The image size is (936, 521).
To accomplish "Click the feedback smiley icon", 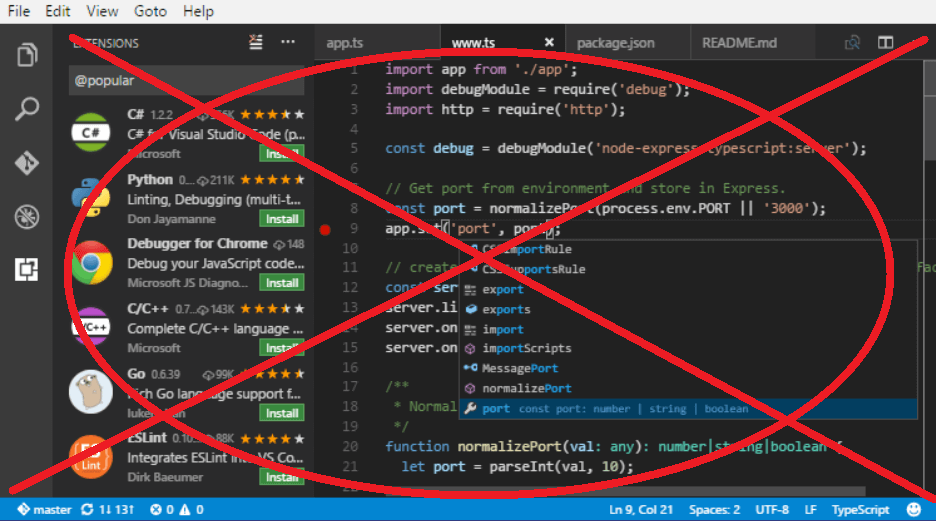I will pos(914,510).
